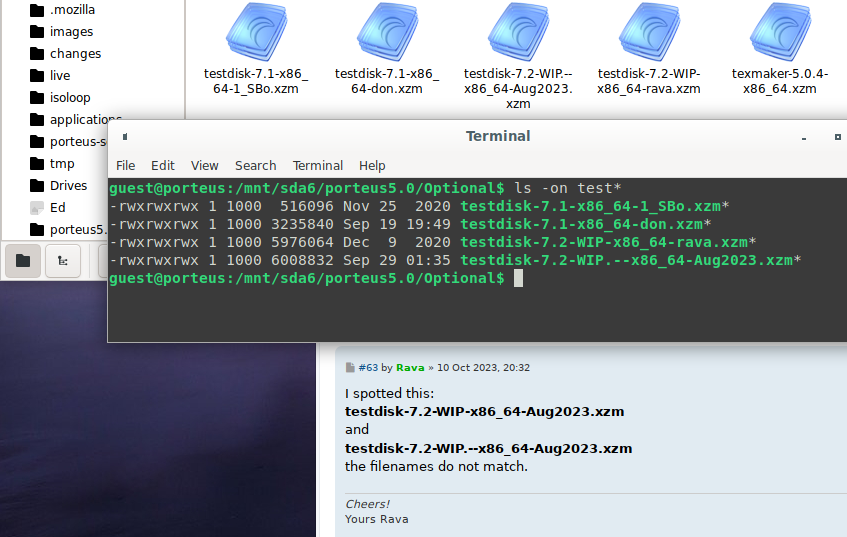Click the Terminal window menu icon
The image size is (847, 537).
(x=125, y=137)
